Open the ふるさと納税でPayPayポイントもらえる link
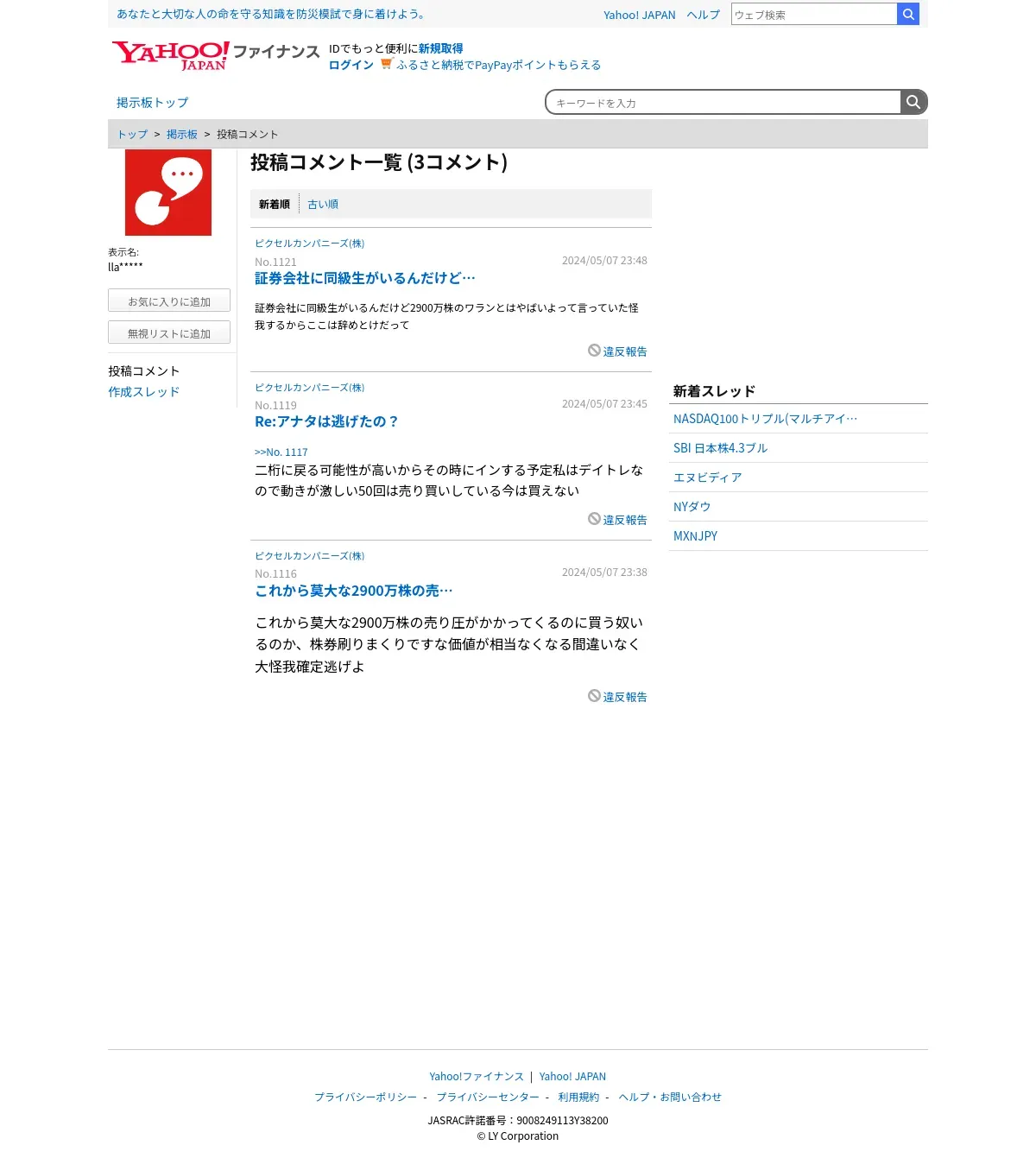1036x1164 pixels. click(498, 65)
